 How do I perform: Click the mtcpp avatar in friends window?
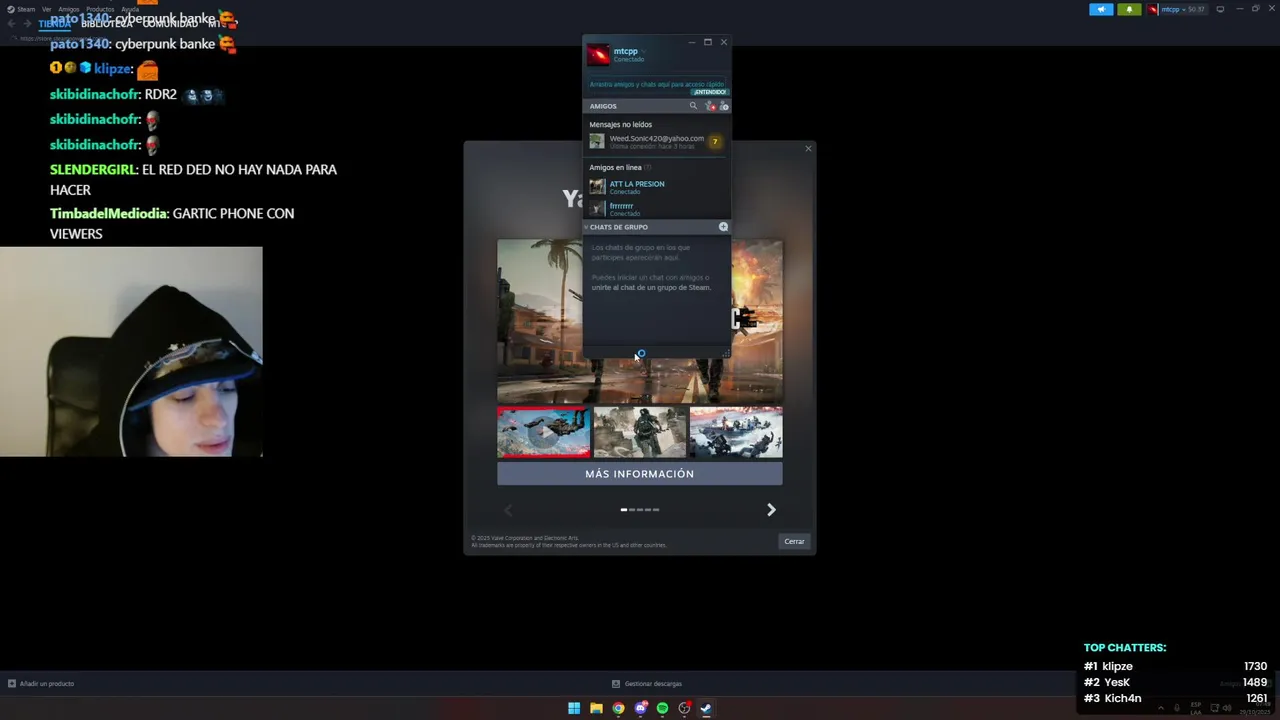[598, 55]
